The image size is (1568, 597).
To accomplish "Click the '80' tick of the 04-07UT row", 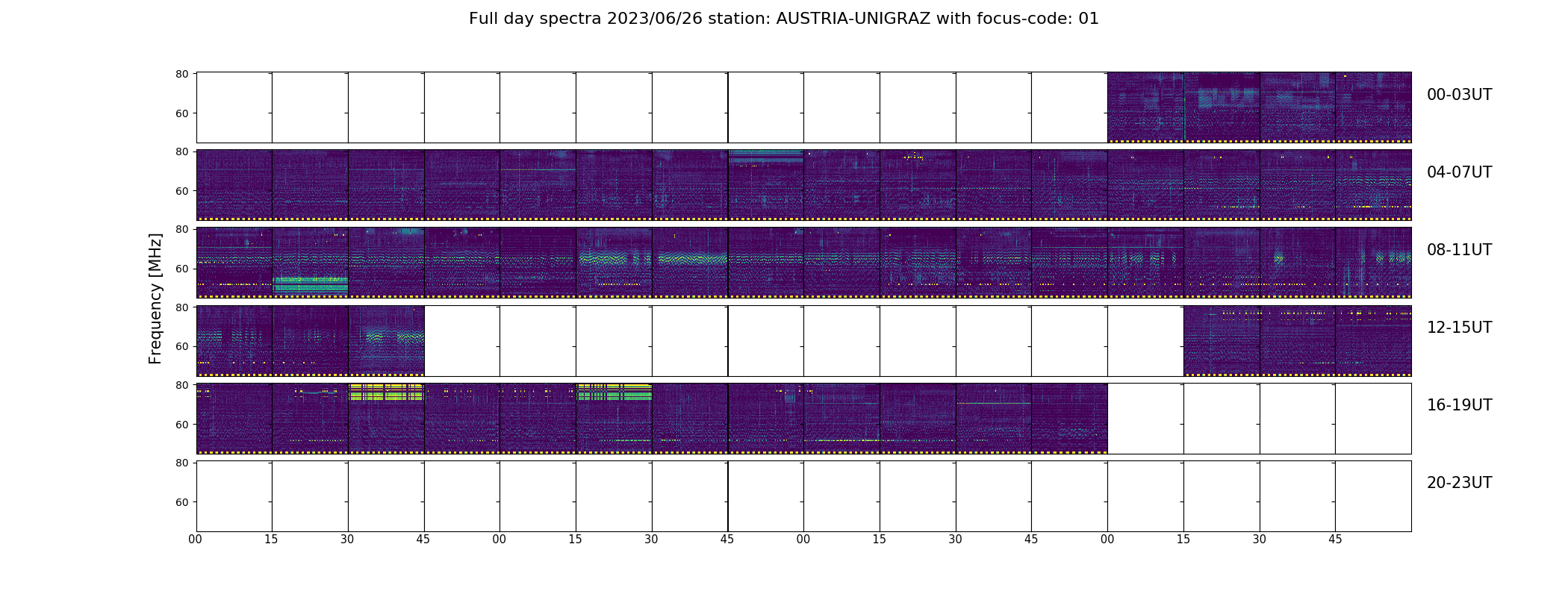I will [181, 151].
